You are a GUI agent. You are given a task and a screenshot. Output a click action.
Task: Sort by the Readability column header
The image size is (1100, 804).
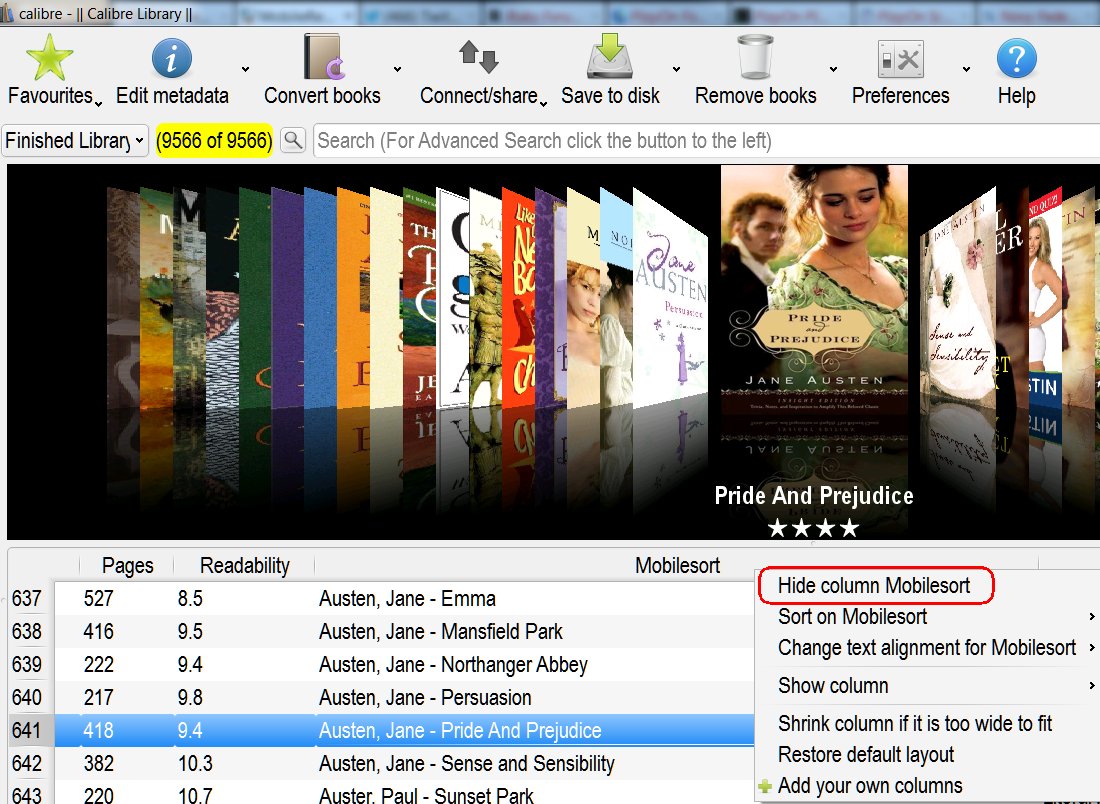(x=244, y=566)
